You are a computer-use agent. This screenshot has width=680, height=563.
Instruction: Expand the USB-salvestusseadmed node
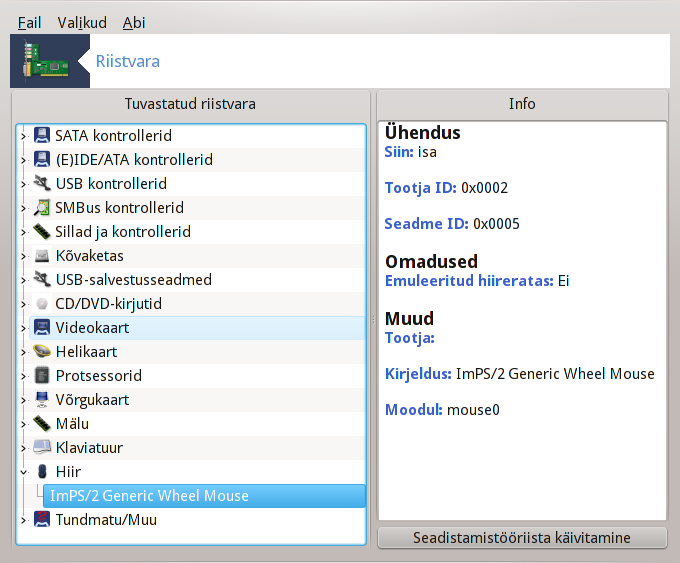point(23,280)
